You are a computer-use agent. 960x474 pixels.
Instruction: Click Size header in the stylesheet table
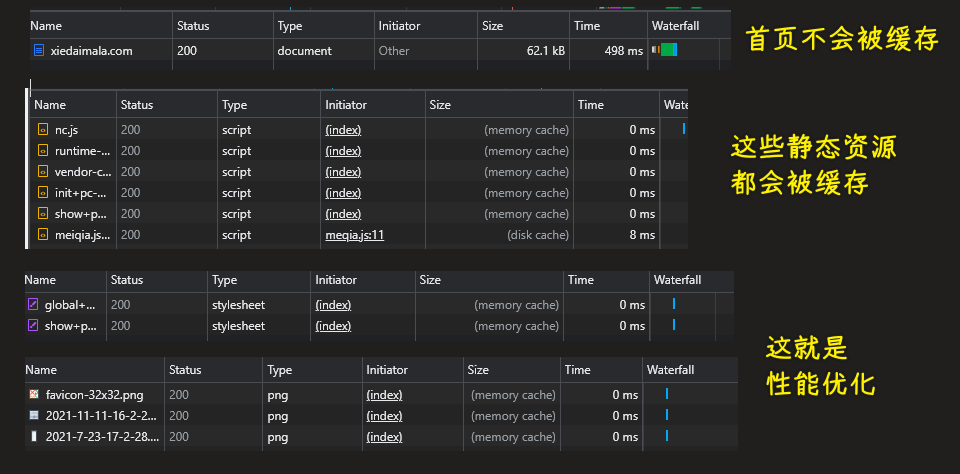(430, 280)
